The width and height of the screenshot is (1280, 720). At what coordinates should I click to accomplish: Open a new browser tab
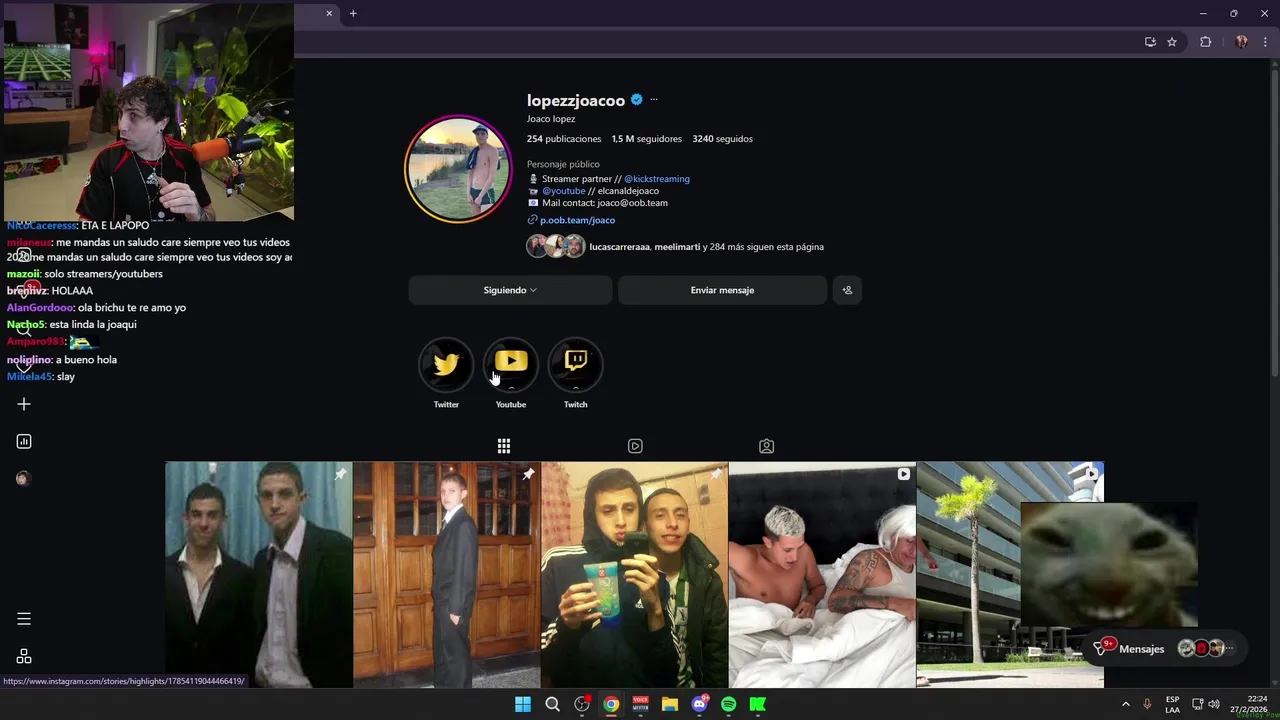click(x=353, y=13)
